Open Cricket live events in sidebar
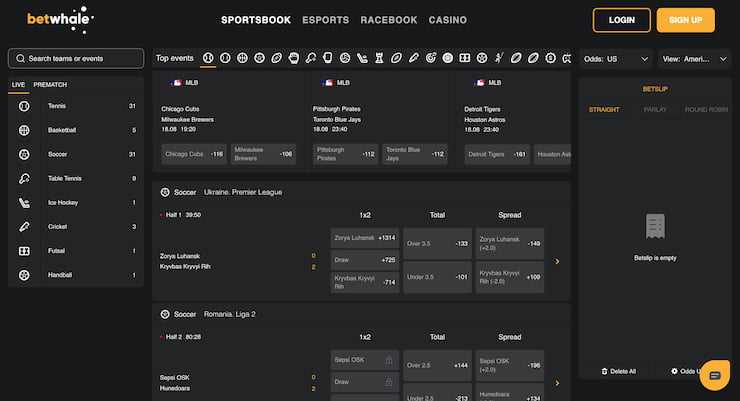 click(x=76, y=226)
